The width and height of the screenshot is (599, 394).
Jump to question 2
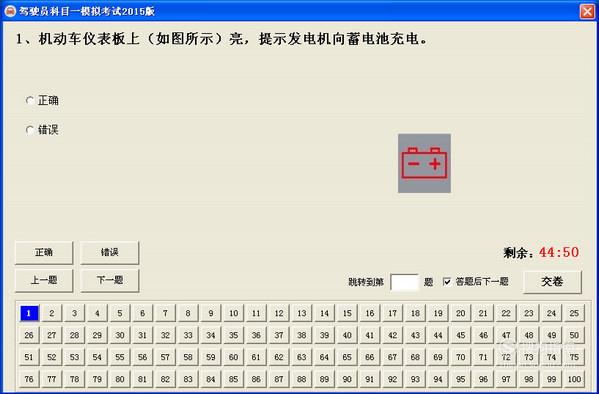click(52, 313)
